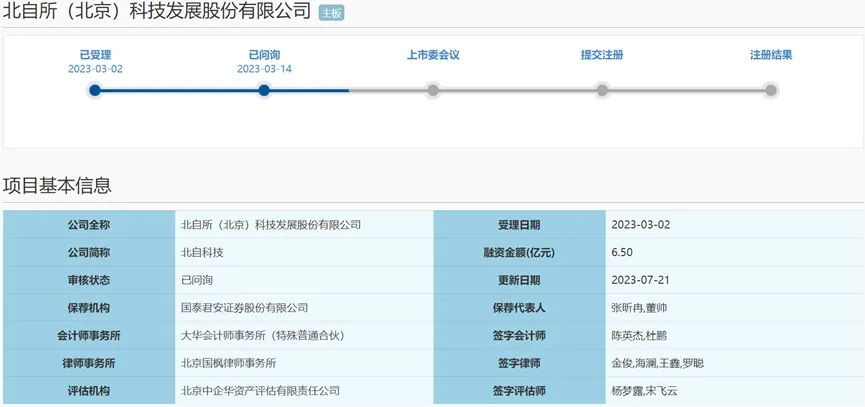The height and width of the screenshot is (407, 865).
Task: Click the 保荐机构 header cell
Action: point(89,308)
